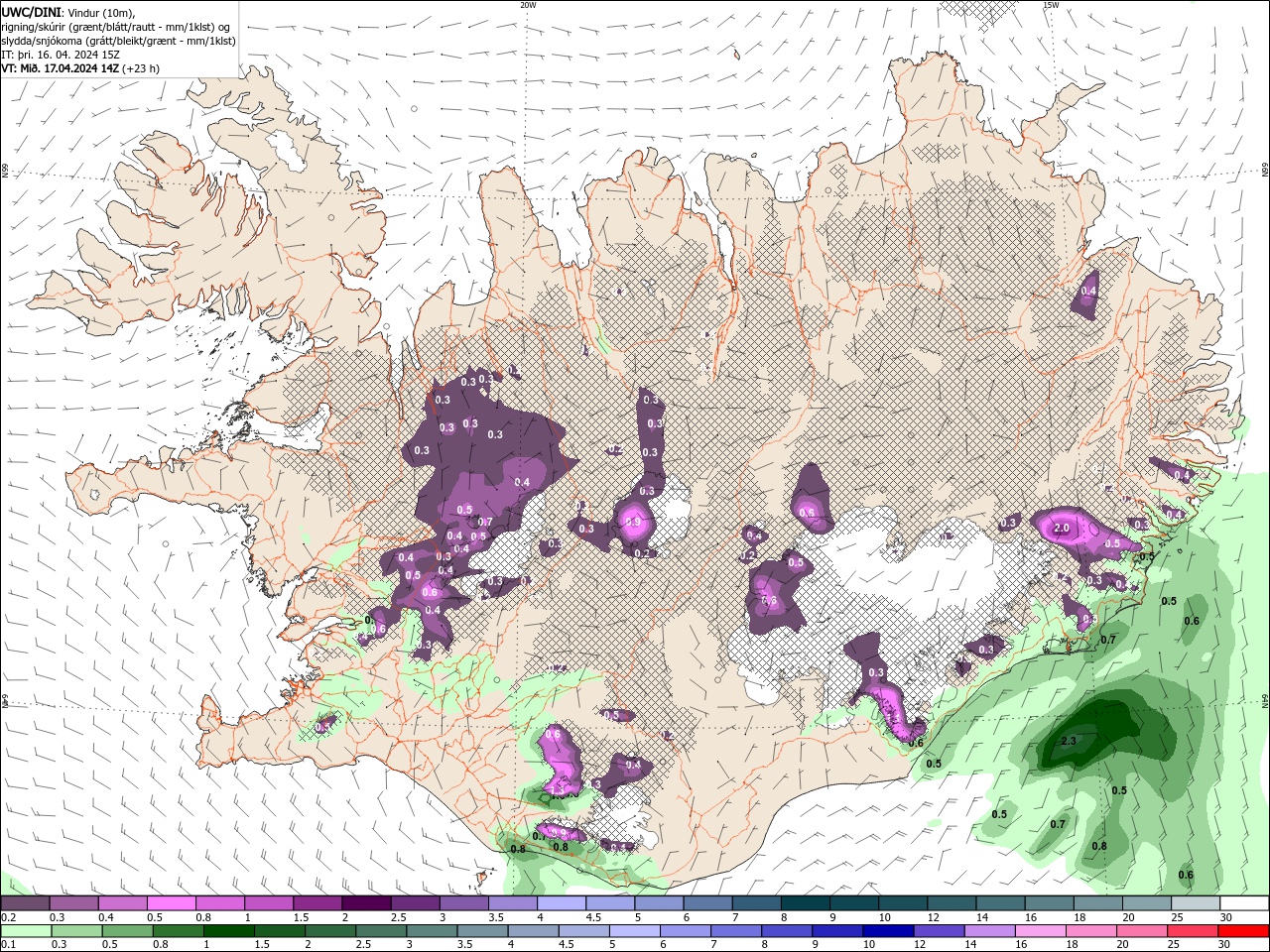Pick the palest green 0.1 rain legend swatch
Screen dimensions: 1270x952
point(26,931)
